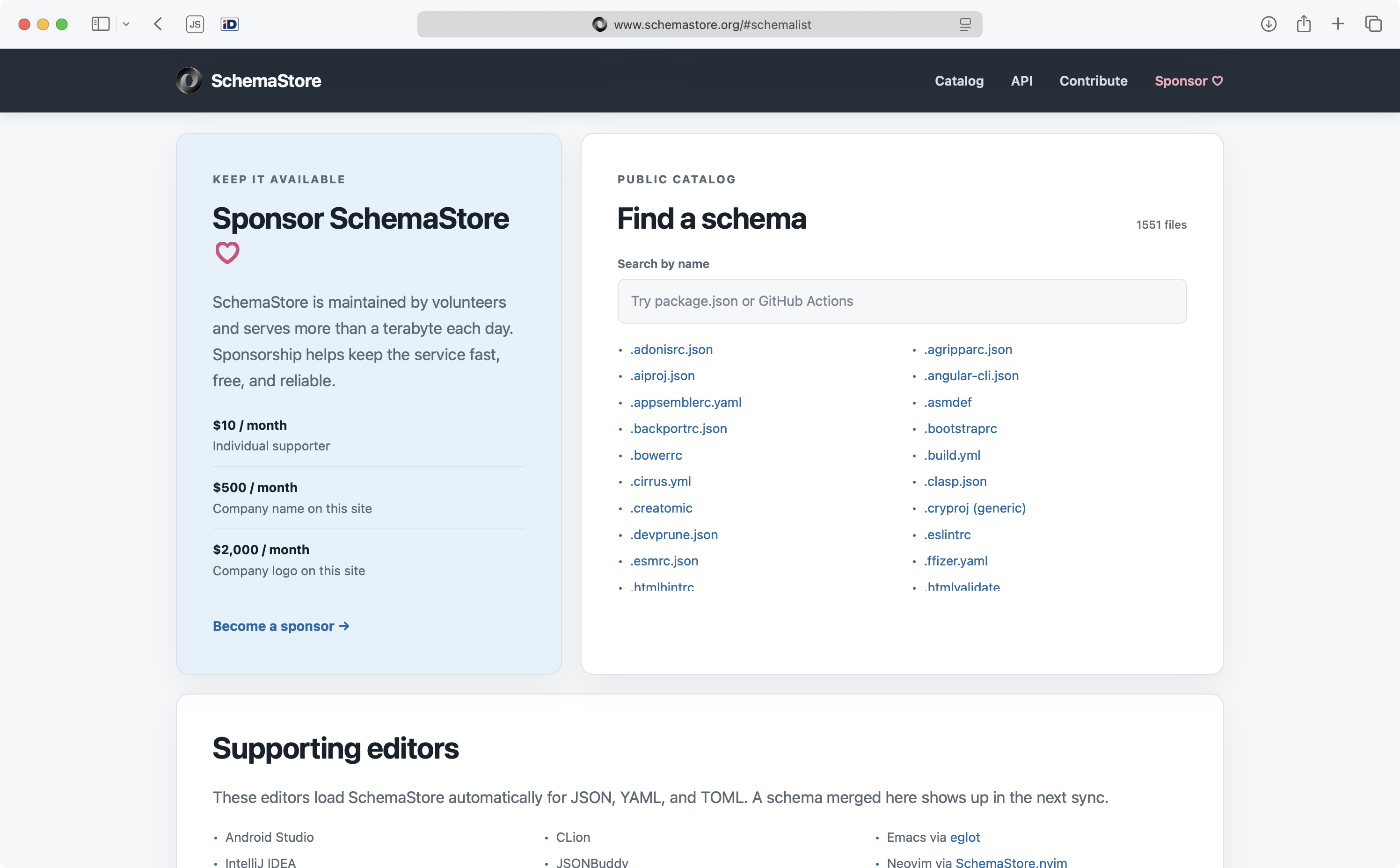Open the .backportrc.json schema link

click(678, 429)
